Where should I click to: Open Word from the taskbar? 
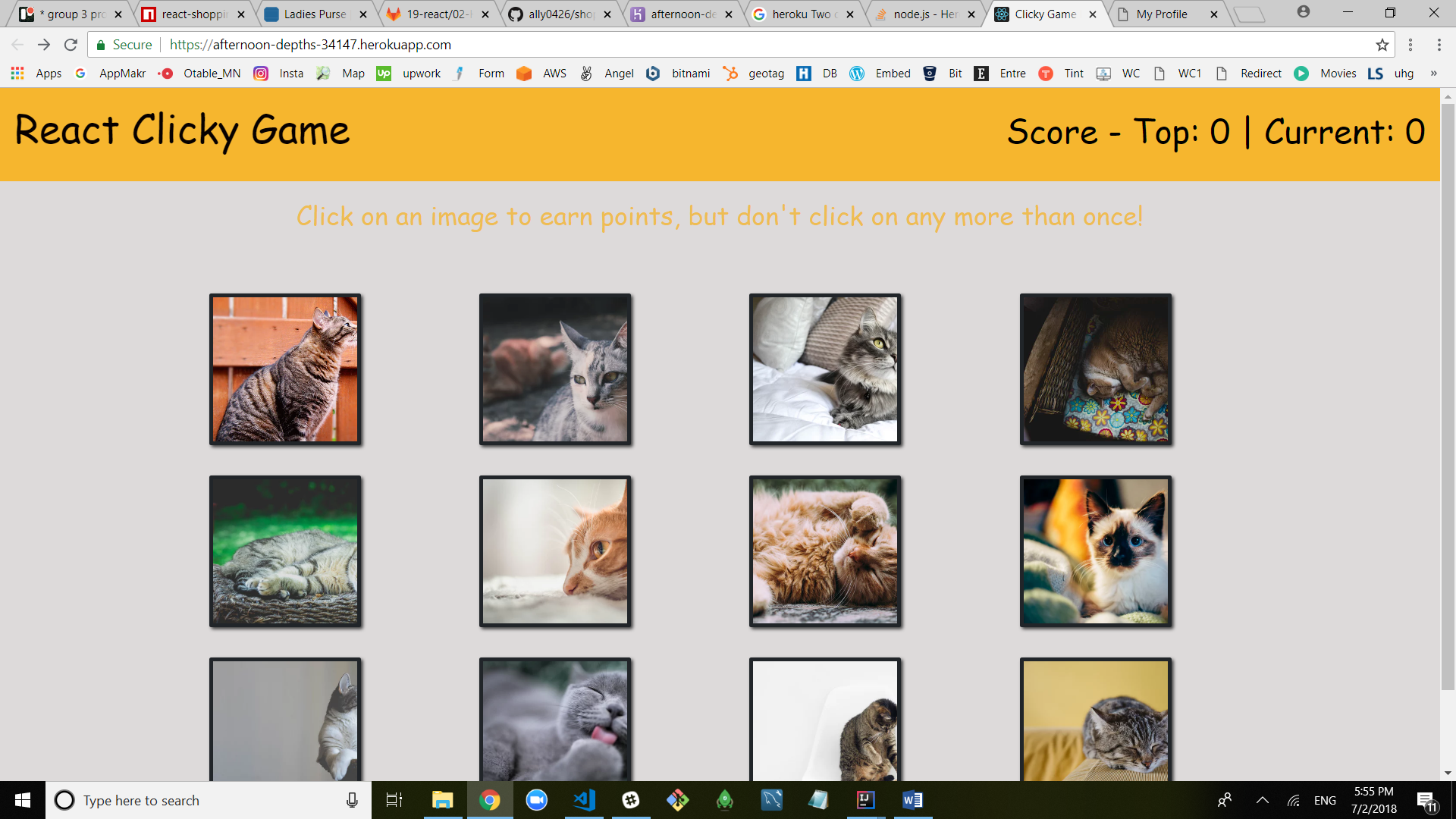912,800
